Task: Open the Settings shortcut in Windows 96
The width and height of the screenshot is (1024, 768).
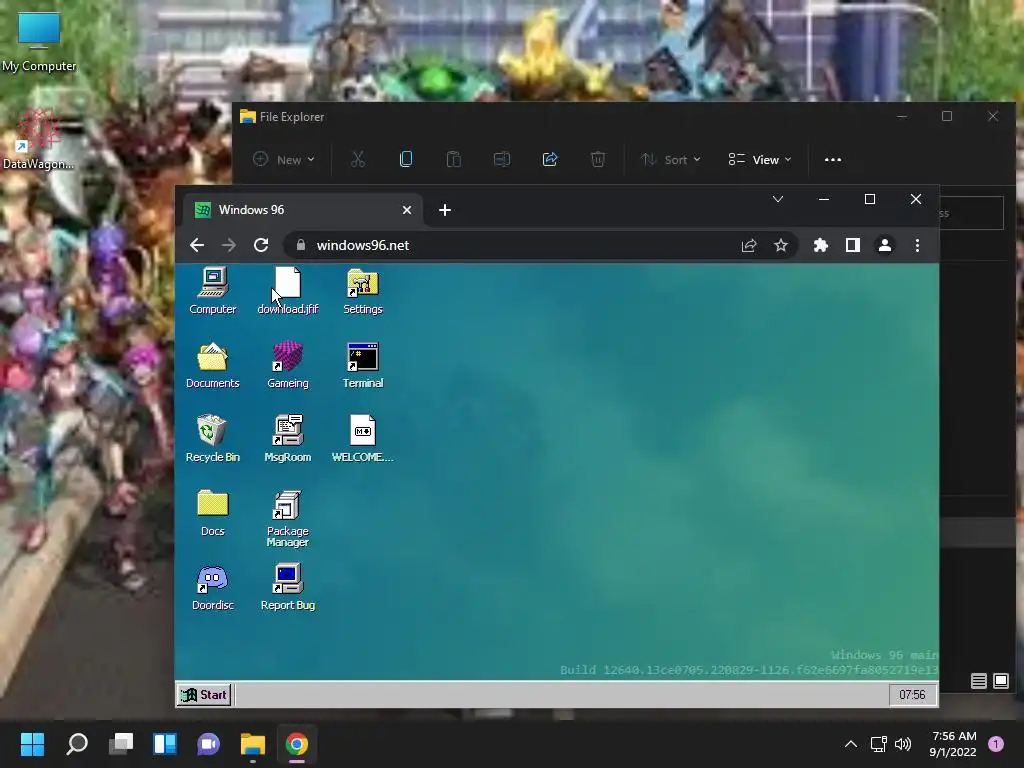Action: (362, 290)
